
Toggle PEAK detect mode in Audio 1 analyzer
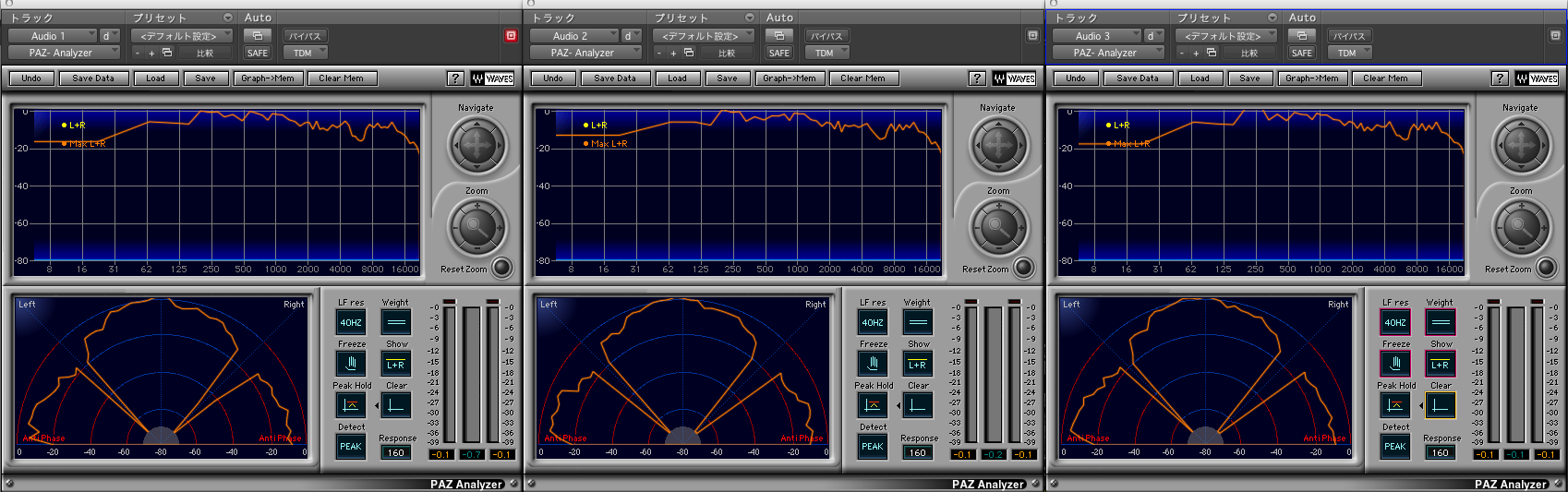click(x=351, y=446)
